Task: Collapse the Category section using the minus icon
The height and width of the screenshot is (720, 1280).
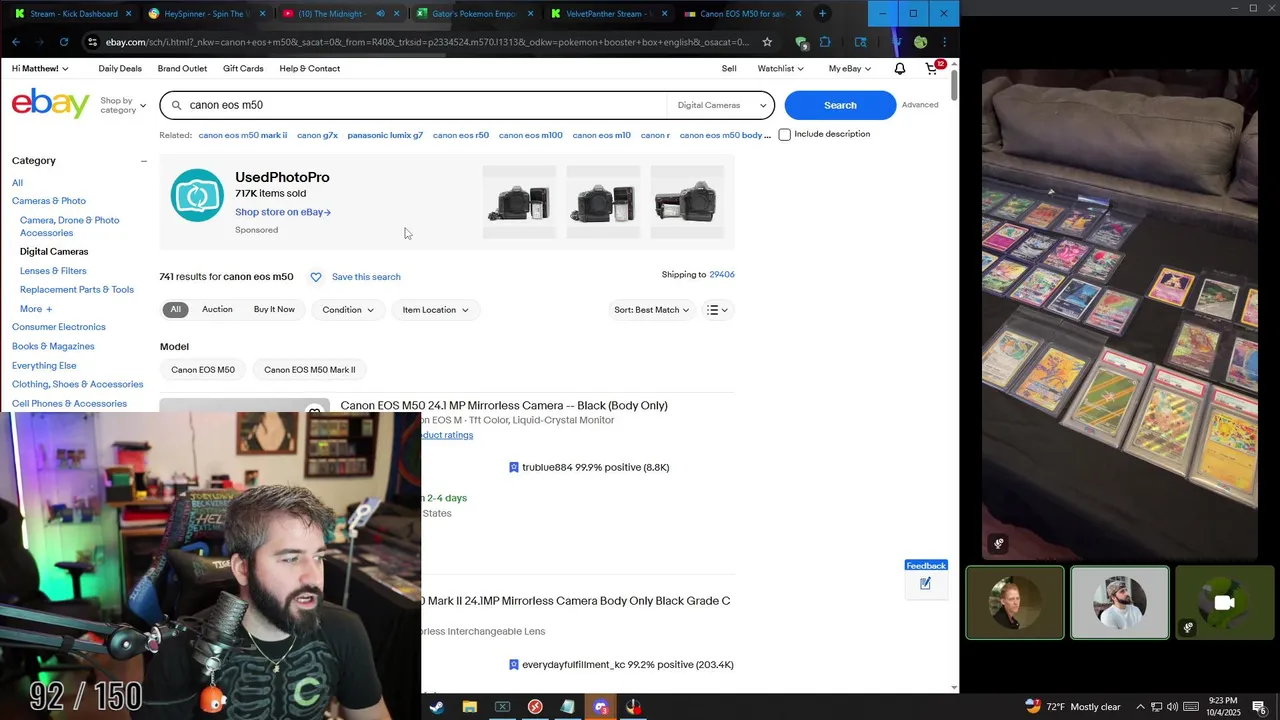Action: pos(143,161)
